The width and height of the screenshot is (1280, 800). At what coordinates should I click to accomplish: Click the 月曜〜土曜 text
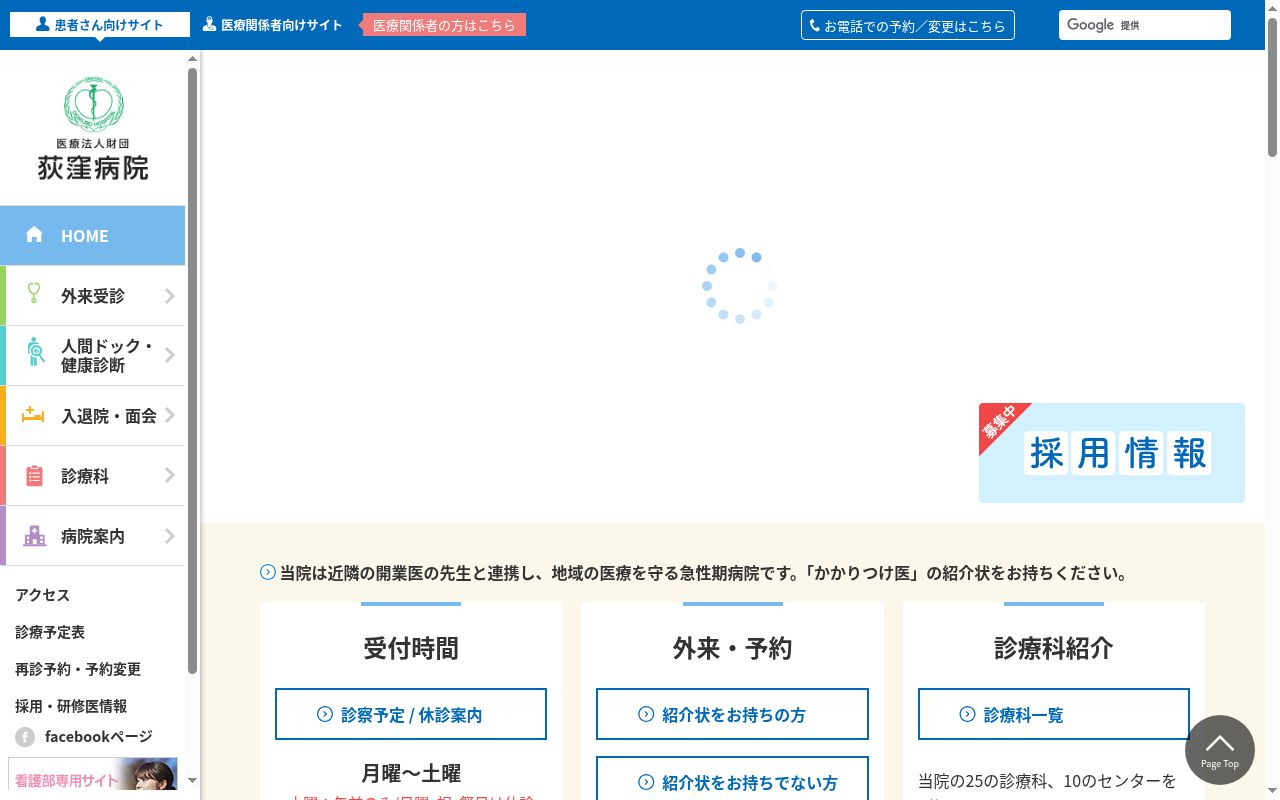coord(411,773)
